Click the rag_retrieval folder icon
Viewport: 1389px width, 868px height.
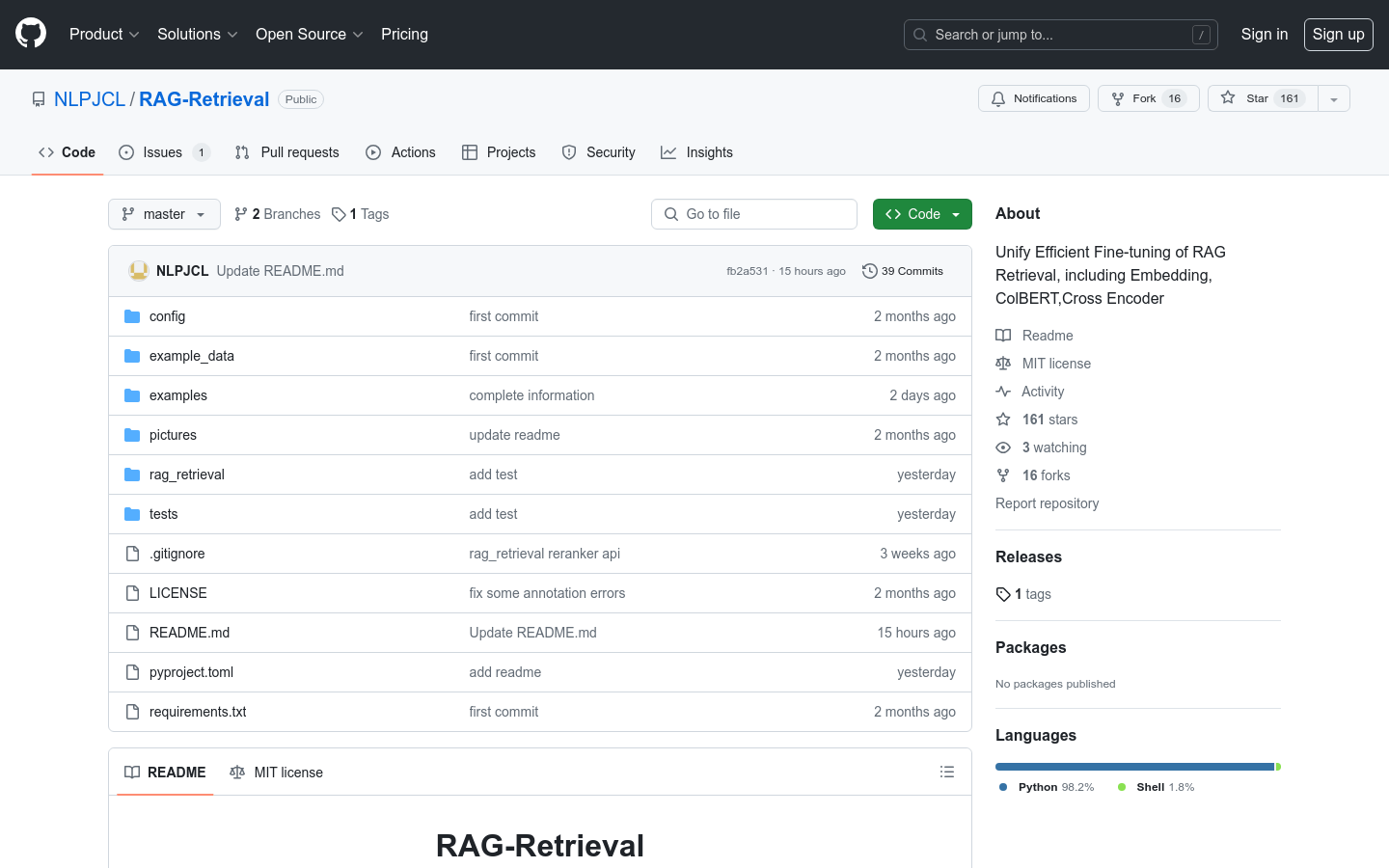[x=132, y=475]
